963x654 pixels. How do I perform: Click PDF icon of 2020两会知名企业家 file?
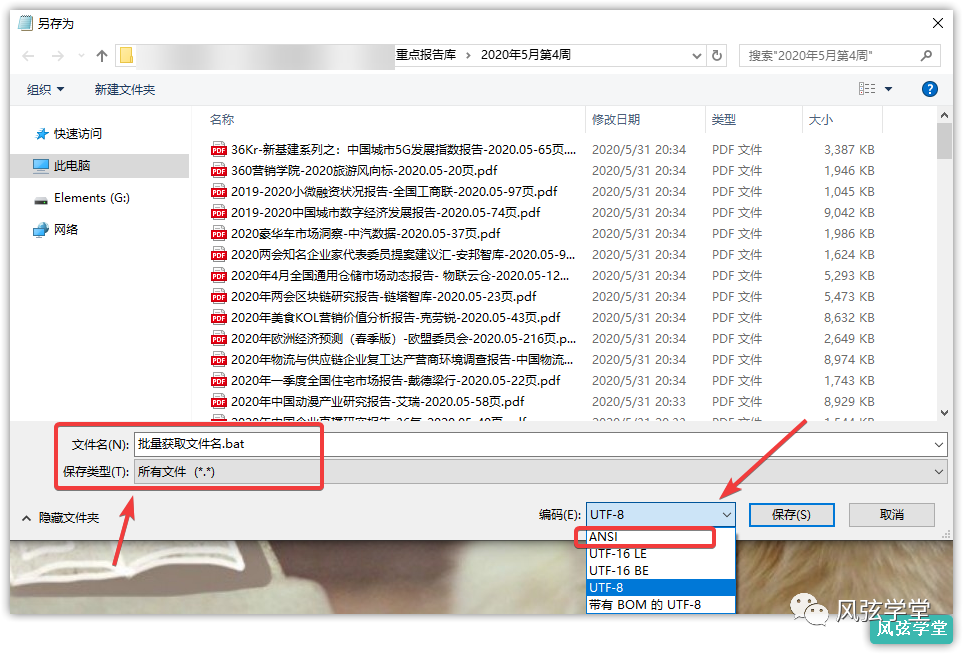[219, 254]
